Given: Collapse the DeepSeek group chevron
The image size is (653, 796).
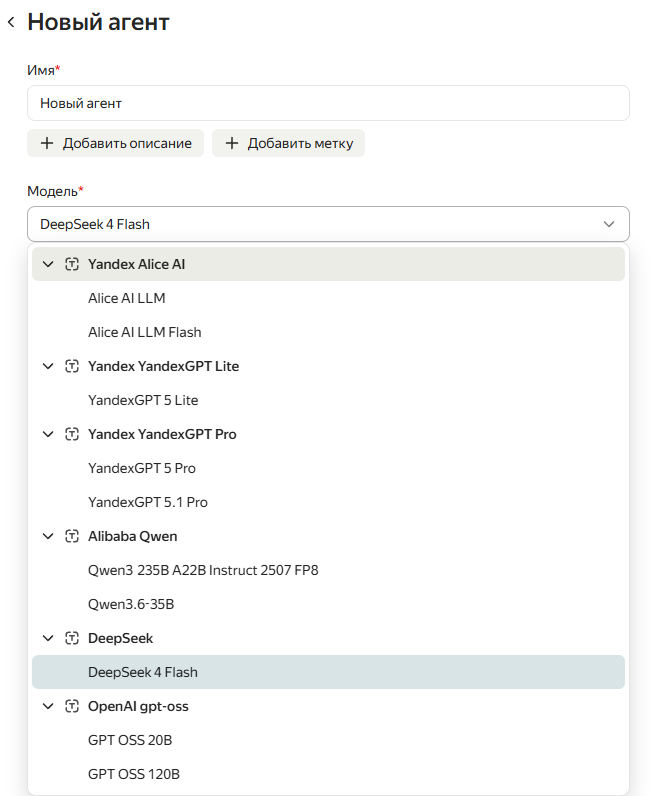Looking at the screenshot, I should [48, 638].
